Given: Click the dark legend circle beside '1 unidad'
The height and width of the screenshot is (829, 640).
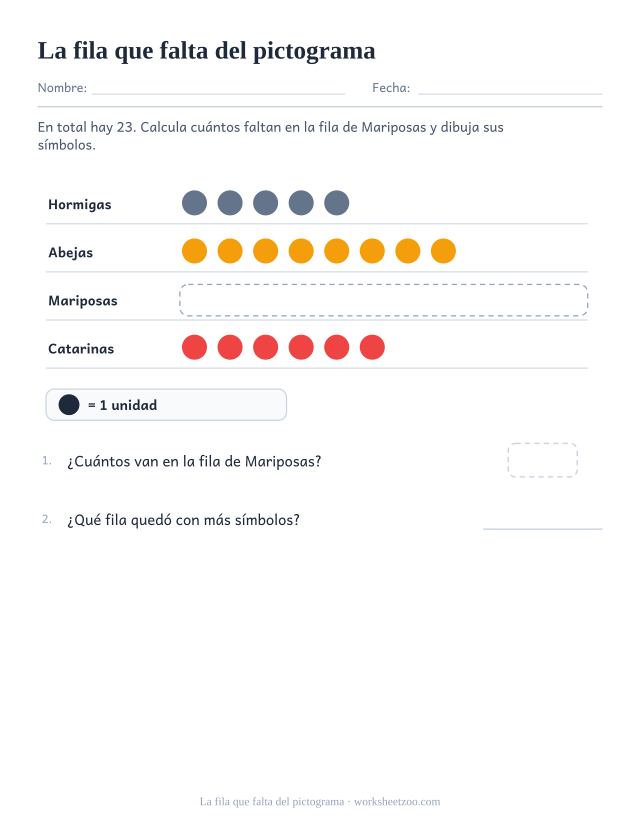Looking at the screenshot, I should tap(69, 405).
